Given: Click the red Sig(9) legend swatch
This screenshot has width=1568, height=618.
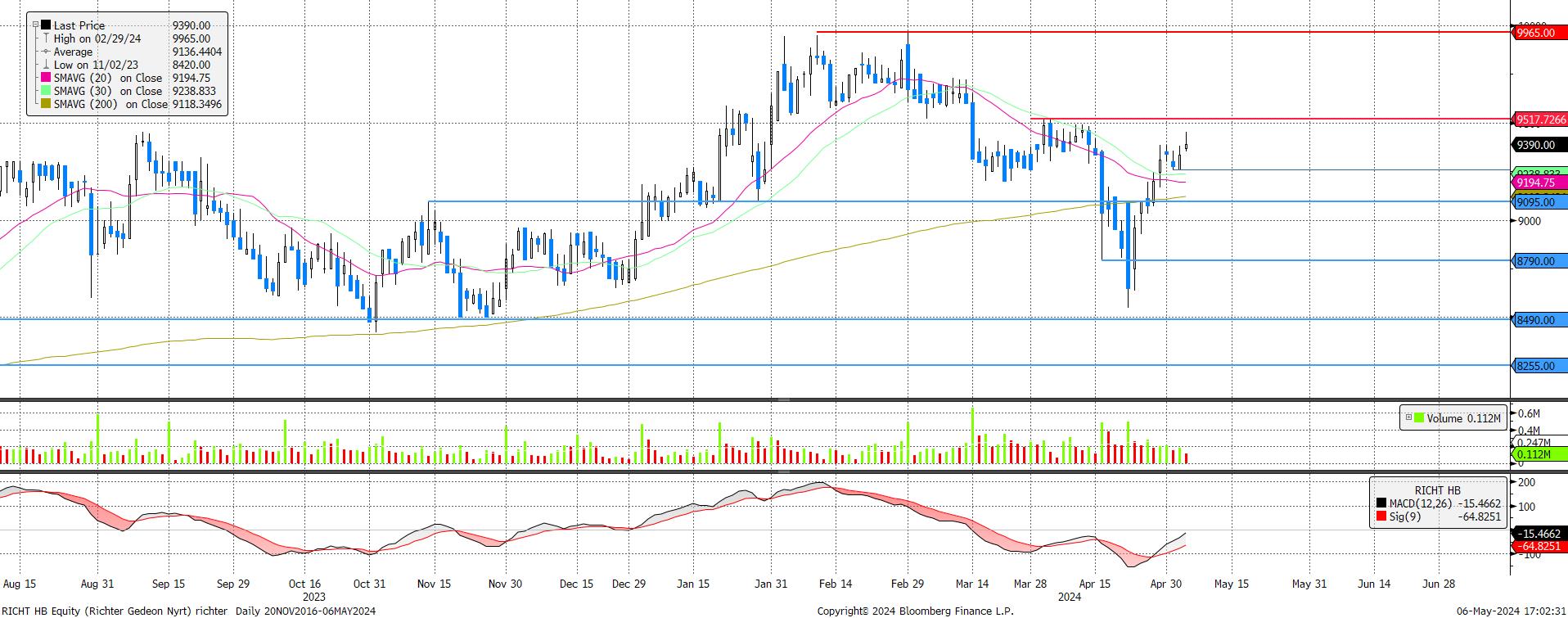Looking at the screenshot, I should [1381, 517].
